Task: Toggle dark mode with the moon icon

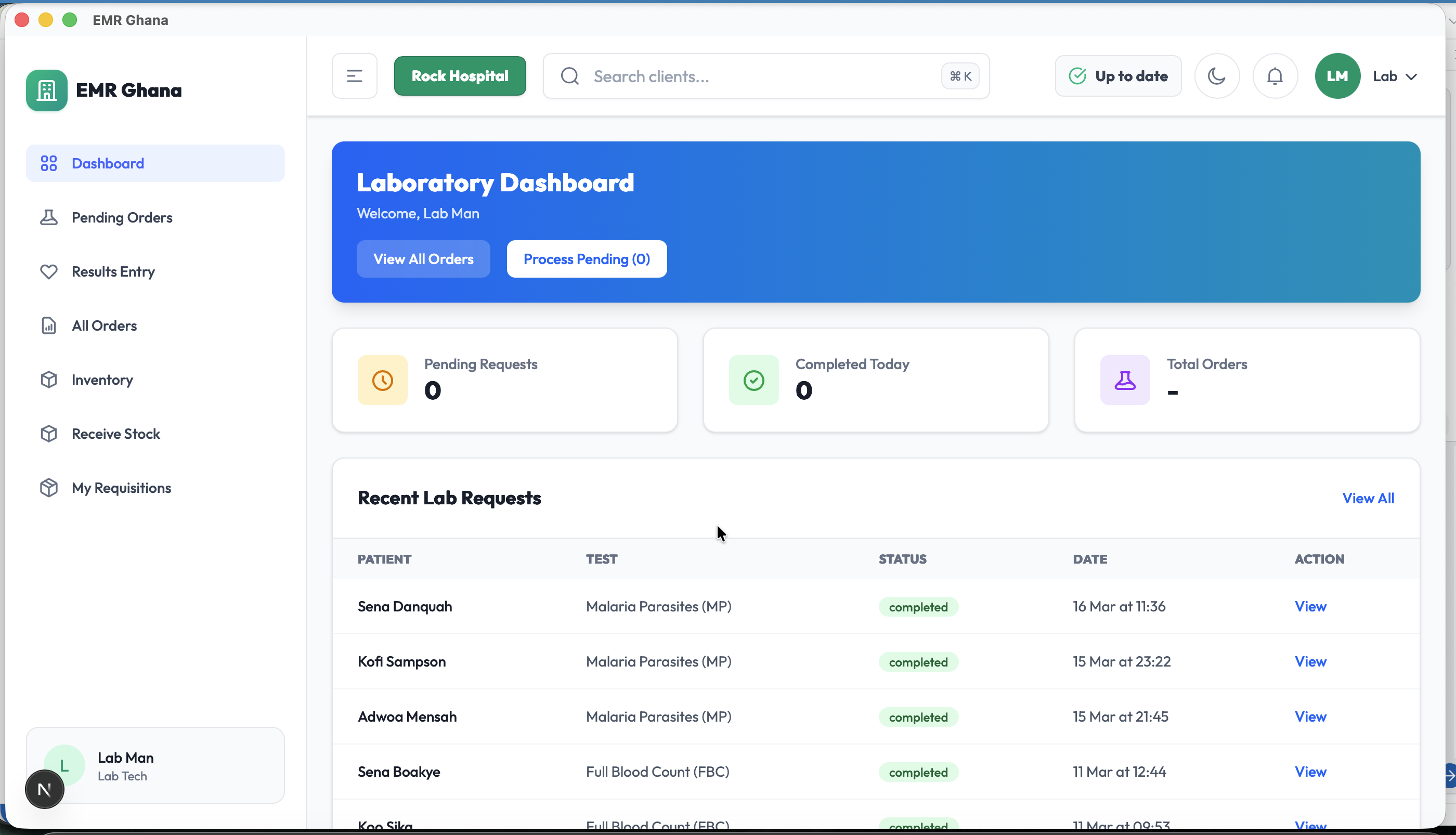Action: (1217, 75)
